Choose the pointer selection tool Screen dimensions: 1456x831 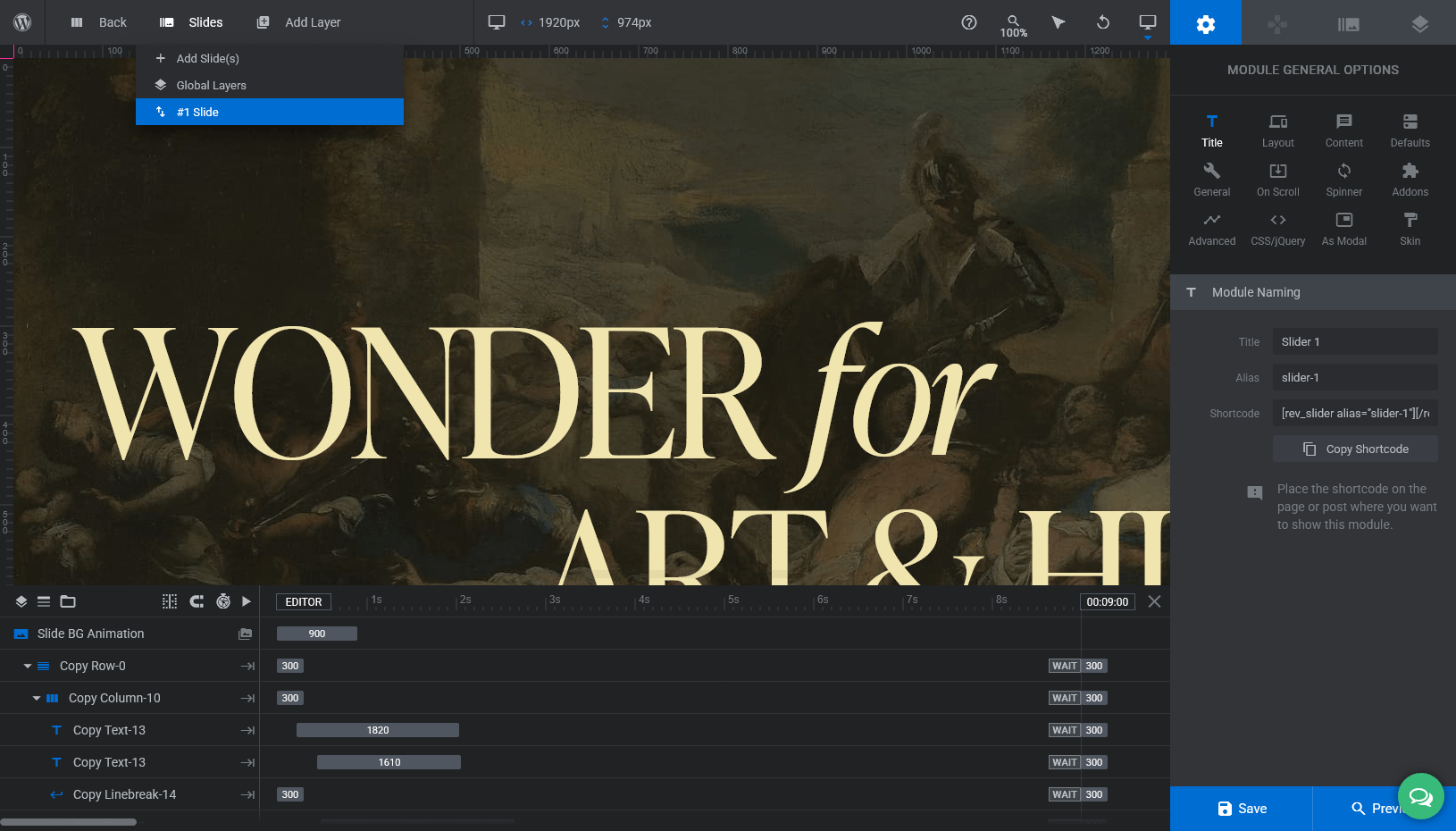pyautogui.click(x=1059, y=22)
